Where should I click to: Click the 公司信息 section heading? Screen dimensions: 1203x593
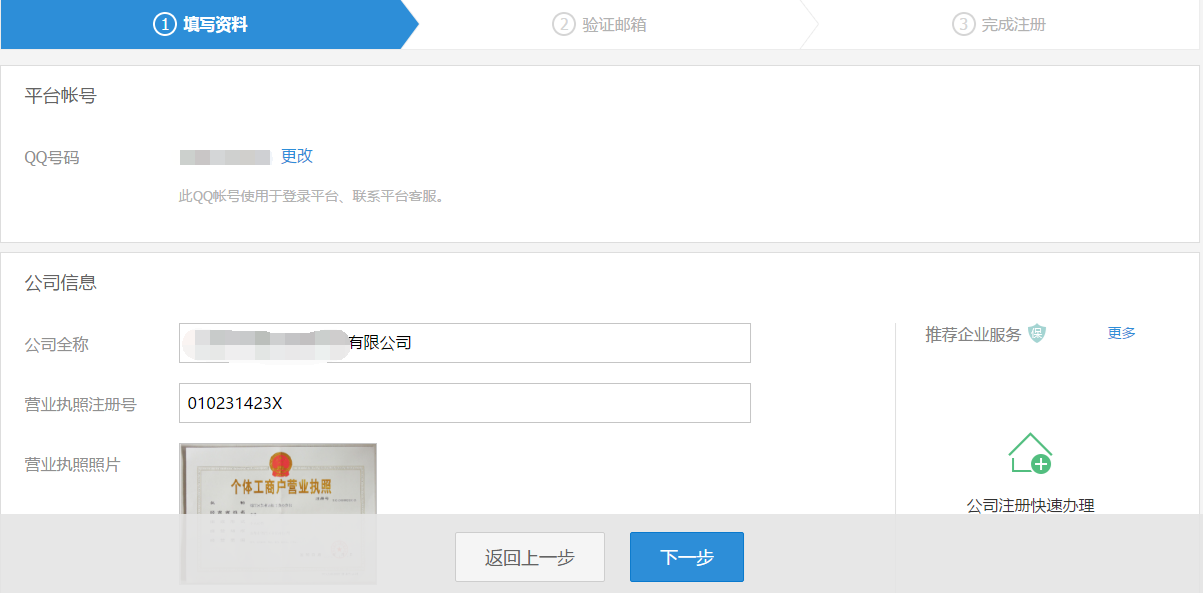coord(61,283)
